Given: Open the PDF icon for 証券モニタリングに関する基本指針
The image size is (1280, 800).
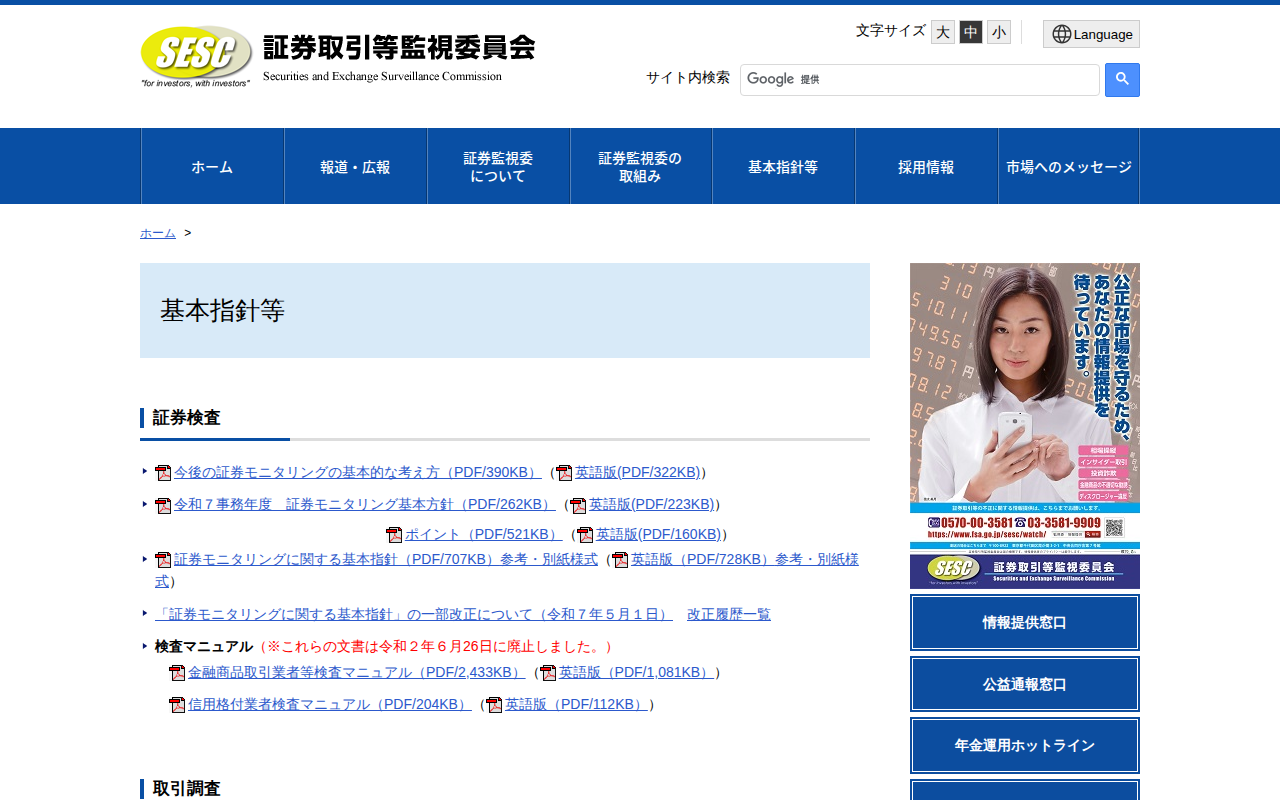Looking at the screenshot, I should pyautogui.click(x=162, y=558).
